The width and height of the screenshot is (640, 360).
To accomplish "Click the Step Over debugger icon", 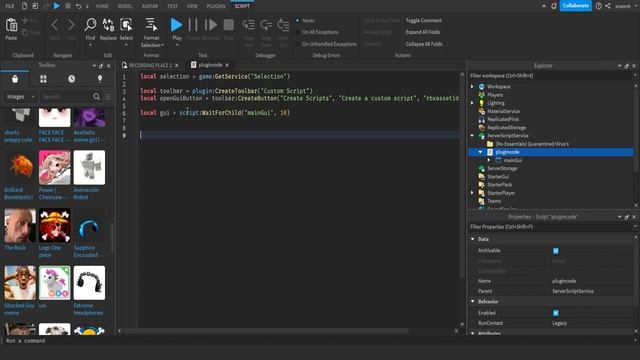I will [x=266, y=25].
